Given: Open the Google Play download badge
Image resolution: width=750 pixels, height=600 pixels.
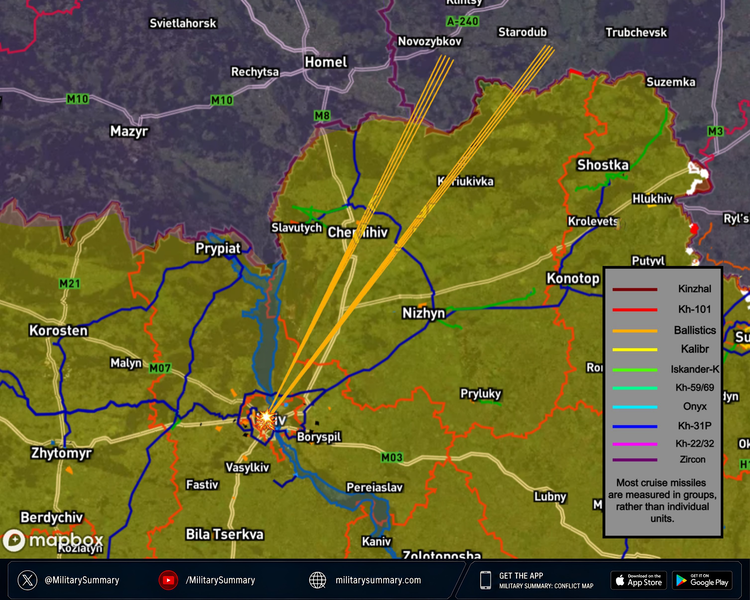Looking at the screenshot, I should point(702,580).
